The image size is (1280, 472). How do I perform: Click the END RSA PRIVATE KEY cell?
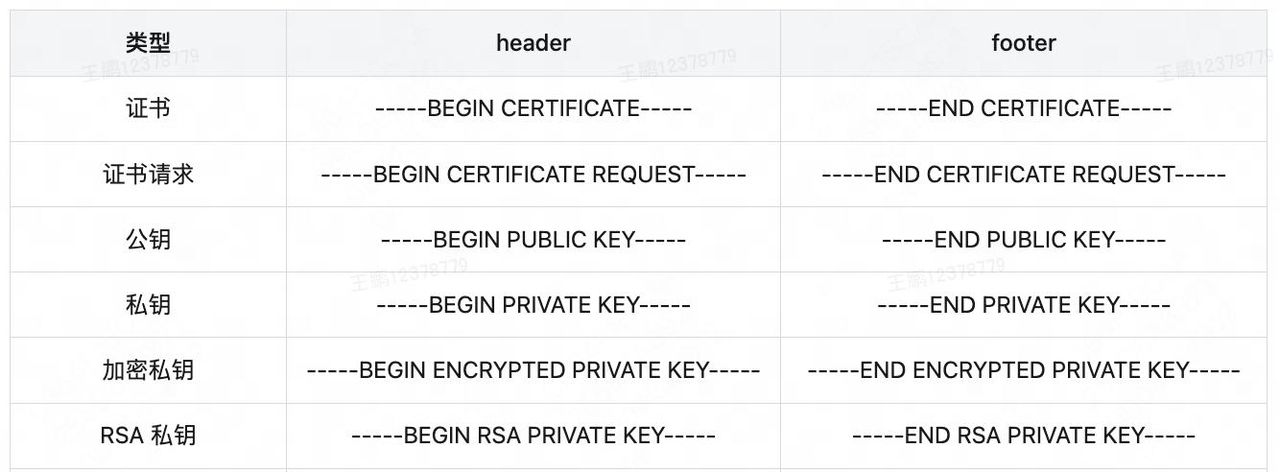1023,436
